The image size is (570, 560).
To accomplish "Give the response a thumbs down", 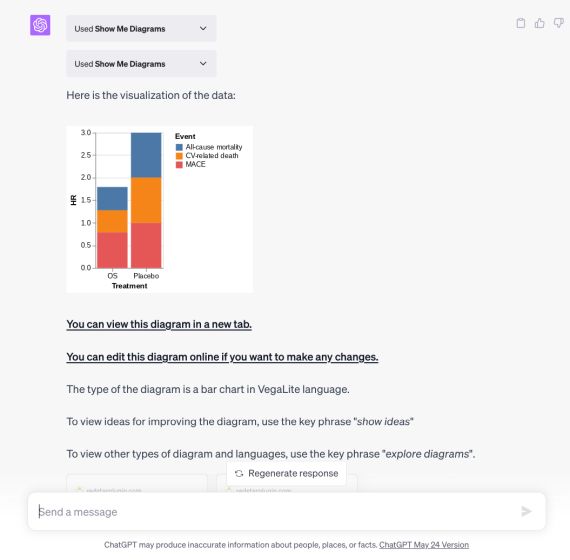I will 558,23.
